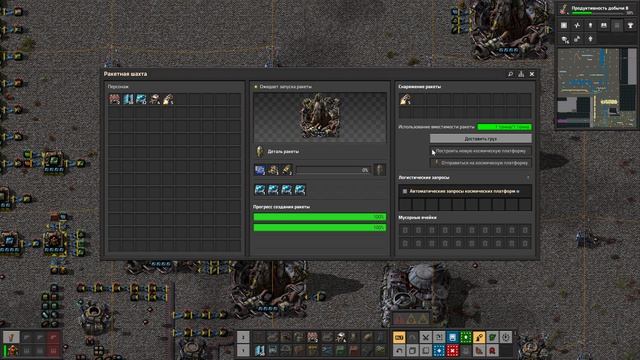Click the item in Снаряжение ракеты cargo
The width and height of the screenshot is (640, 360).
click(x=405, y=99)
